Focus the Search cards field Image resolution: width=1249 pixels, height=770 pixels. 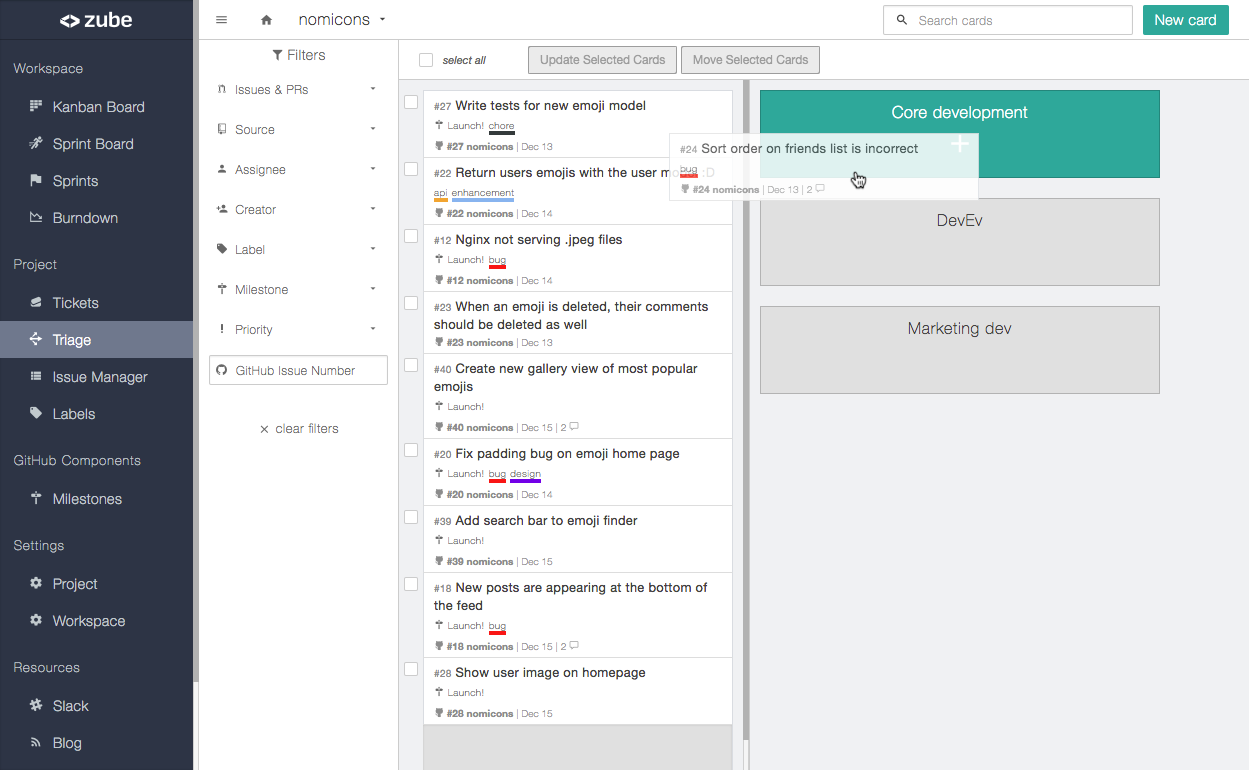(1008, 20)
